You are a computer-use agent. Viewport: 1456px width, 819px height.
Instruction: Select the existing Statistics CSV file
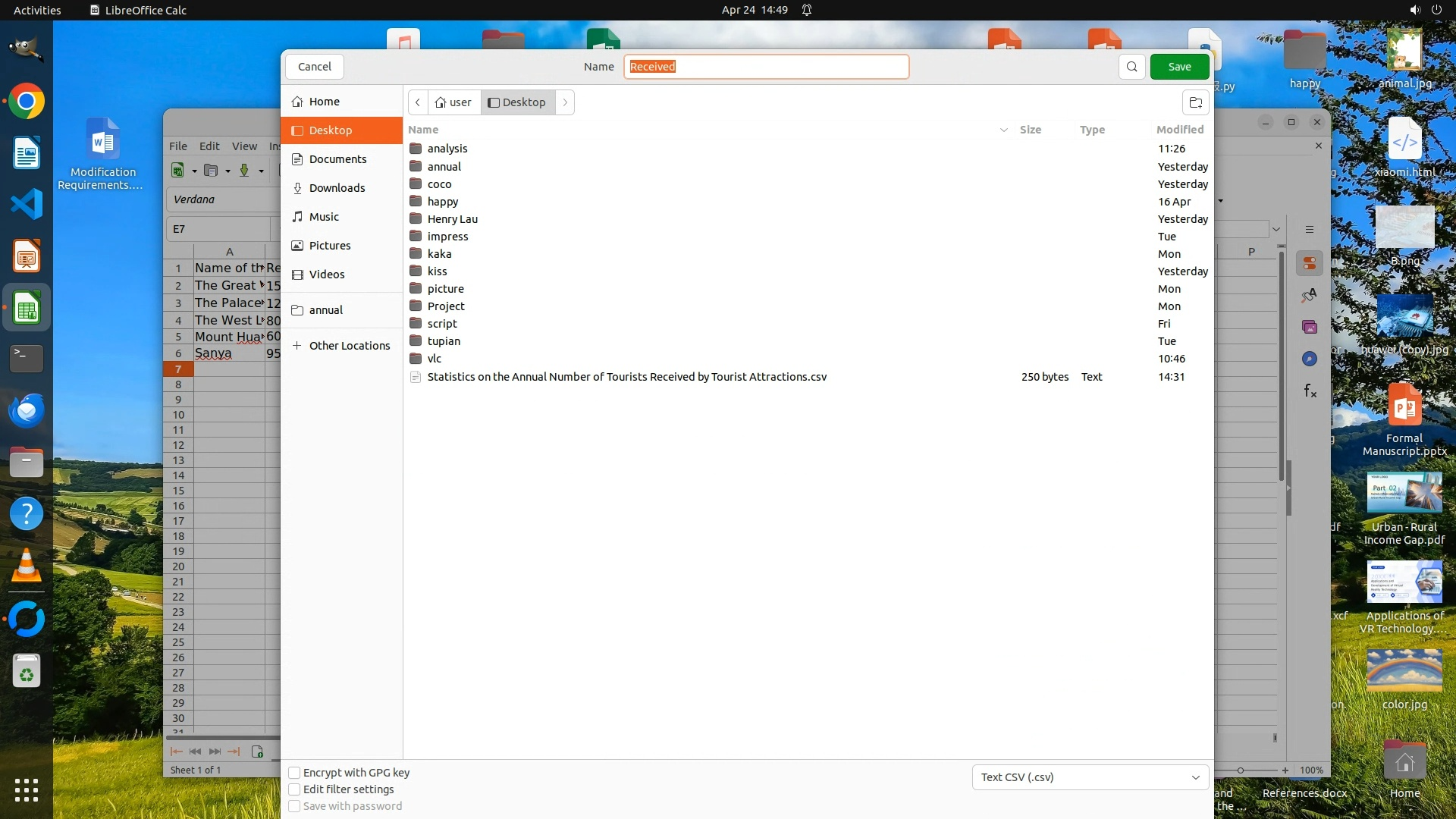[x=626, y=377]
